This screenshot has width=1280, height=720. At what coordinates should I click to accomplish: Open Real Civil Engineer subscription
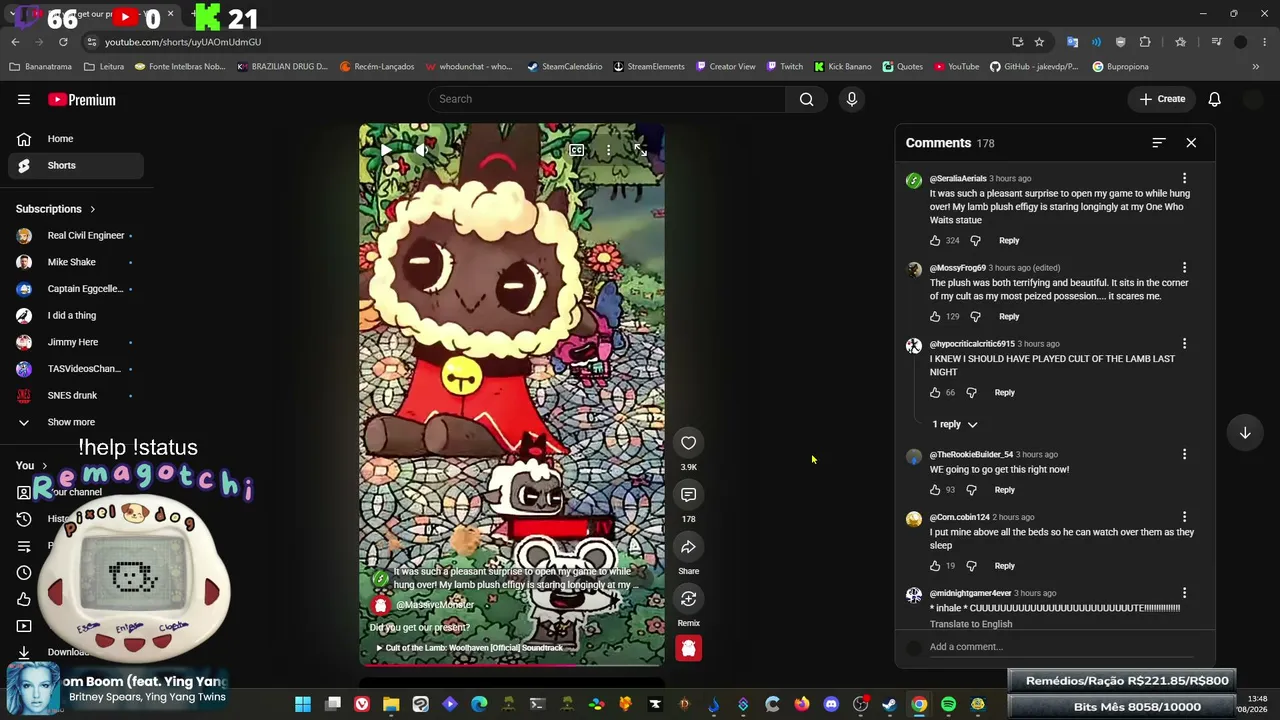pyautogui.click(x=76, y=236)
